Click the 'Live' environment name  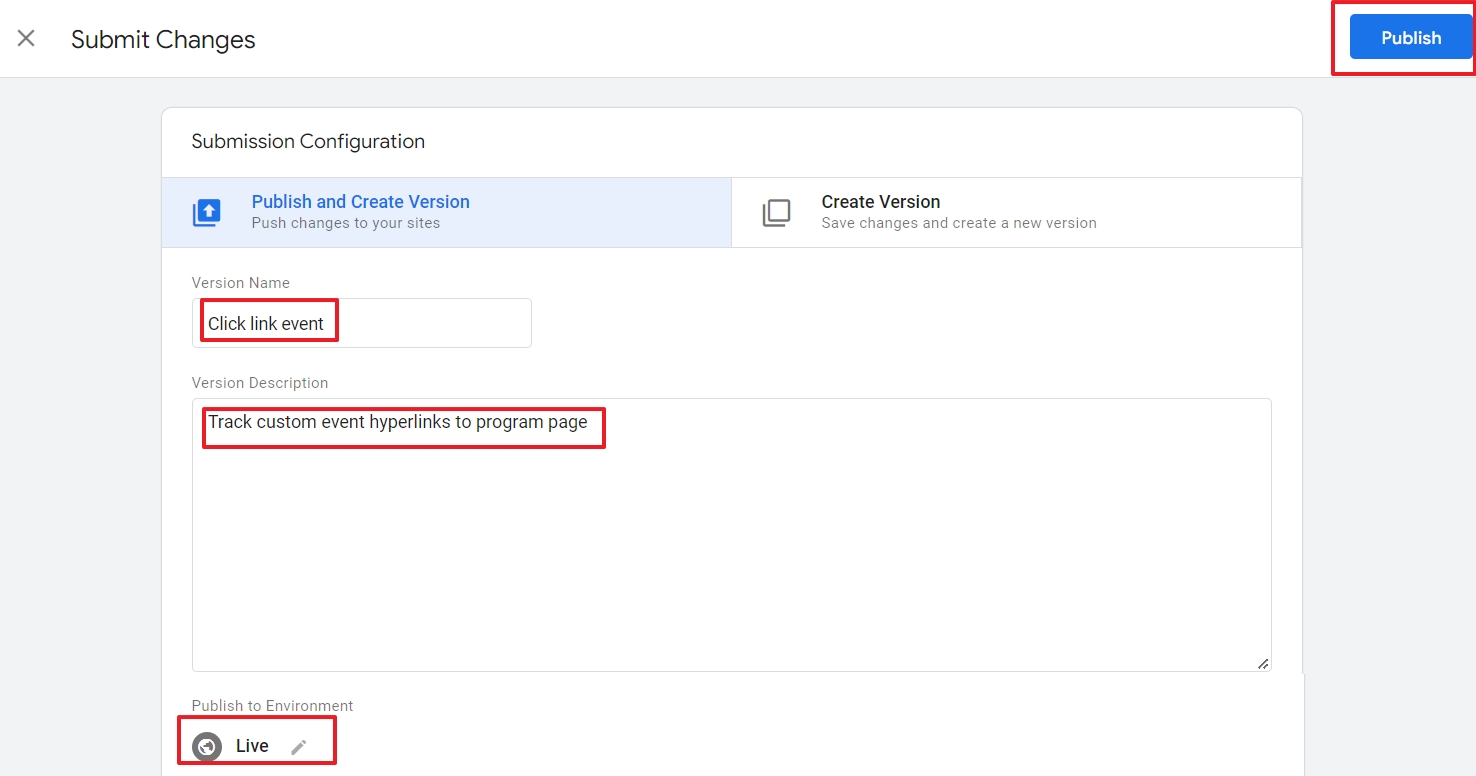coord(252,746)
